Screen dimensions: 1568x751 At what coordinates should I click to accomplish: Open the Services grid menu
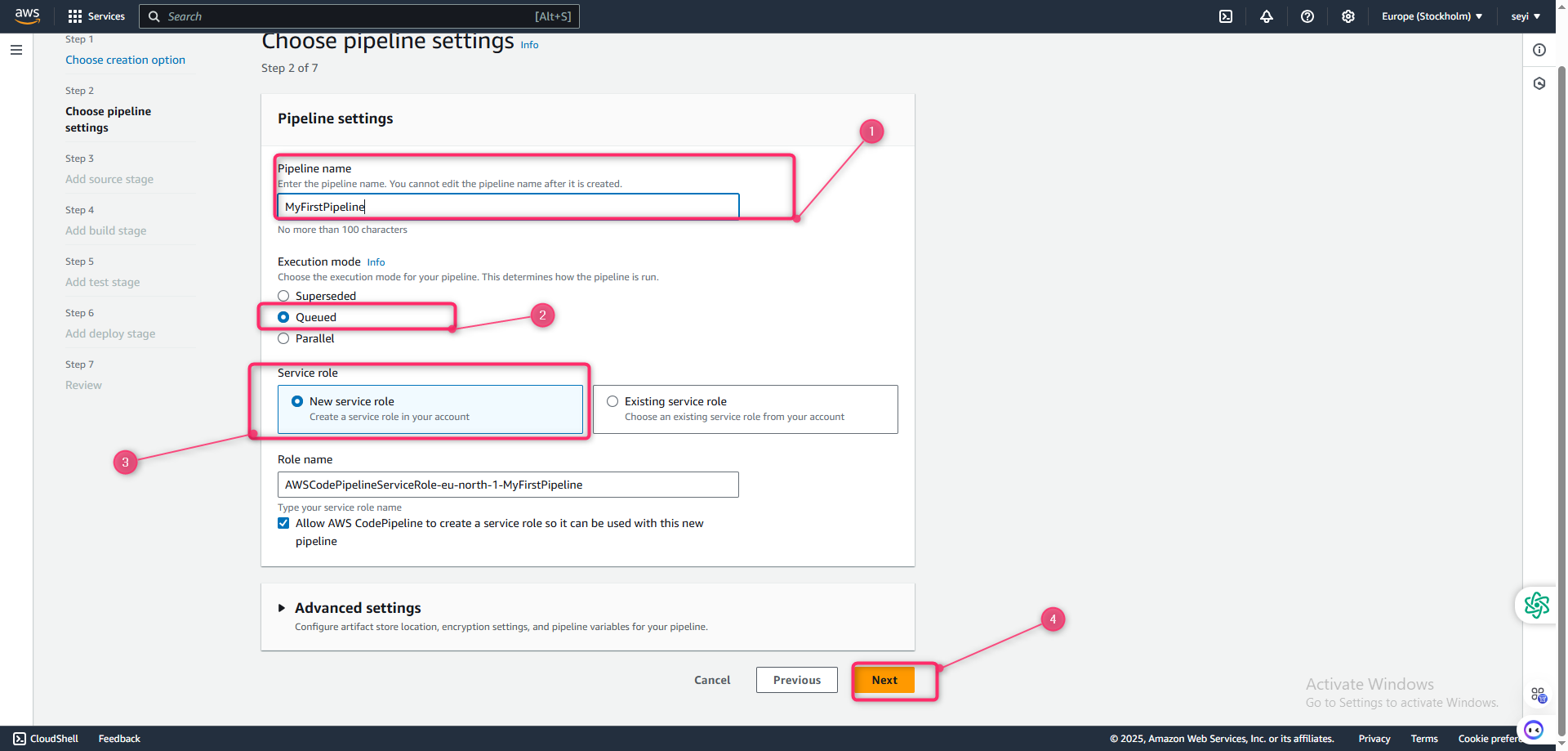click(x=96, y=16)
